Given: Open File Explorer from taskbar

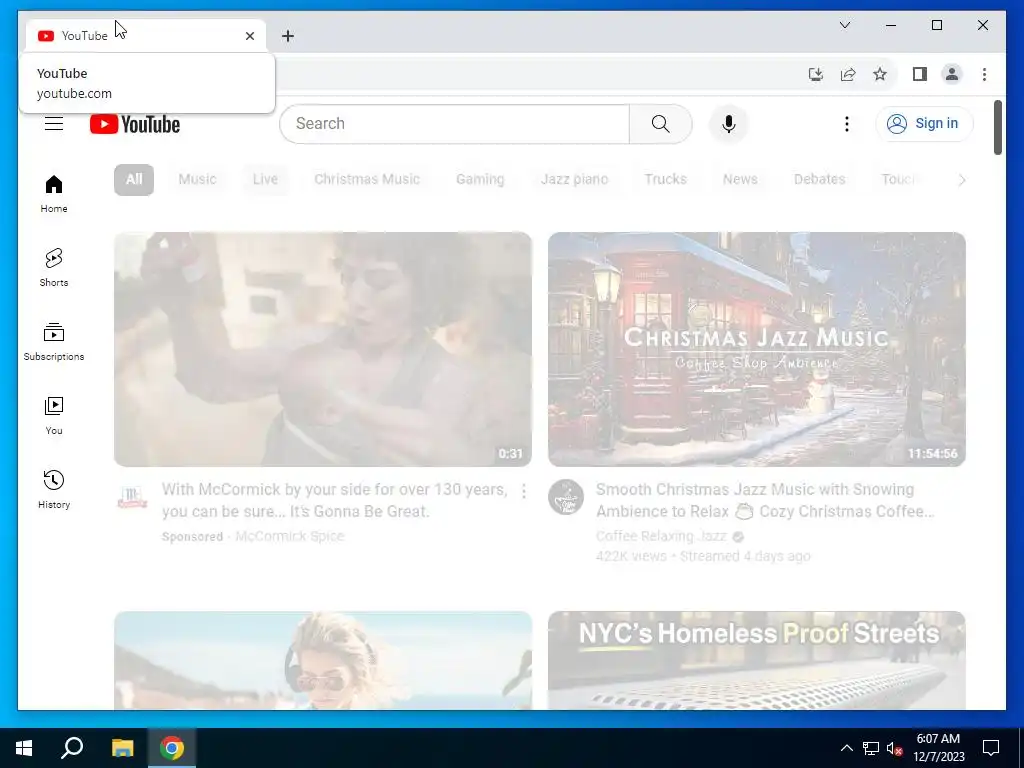Looking at the screenshot, I should (x=122, y=748).
